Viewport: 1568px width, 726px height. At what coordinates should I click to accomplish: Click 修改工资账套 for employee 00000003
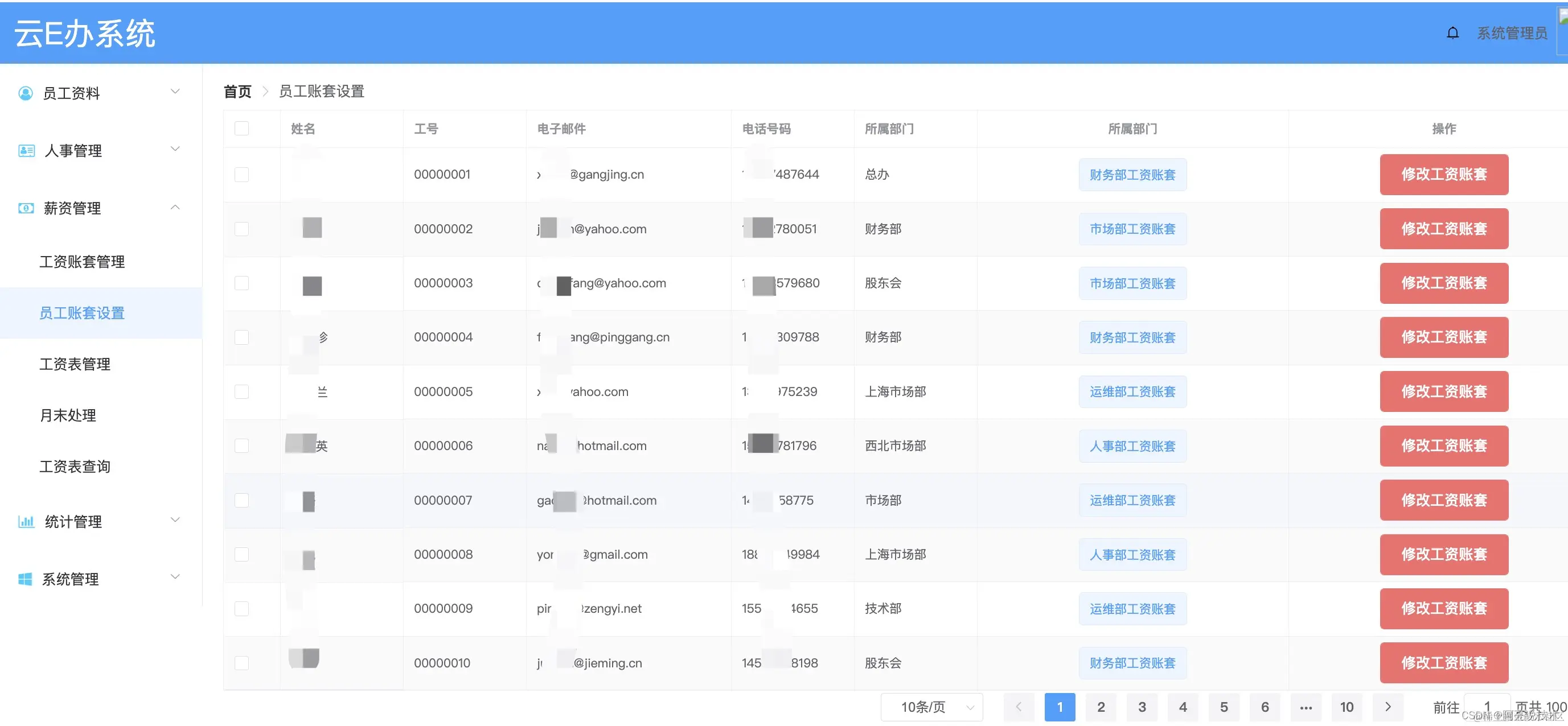pyautogui.click(x=1443, y=283)
